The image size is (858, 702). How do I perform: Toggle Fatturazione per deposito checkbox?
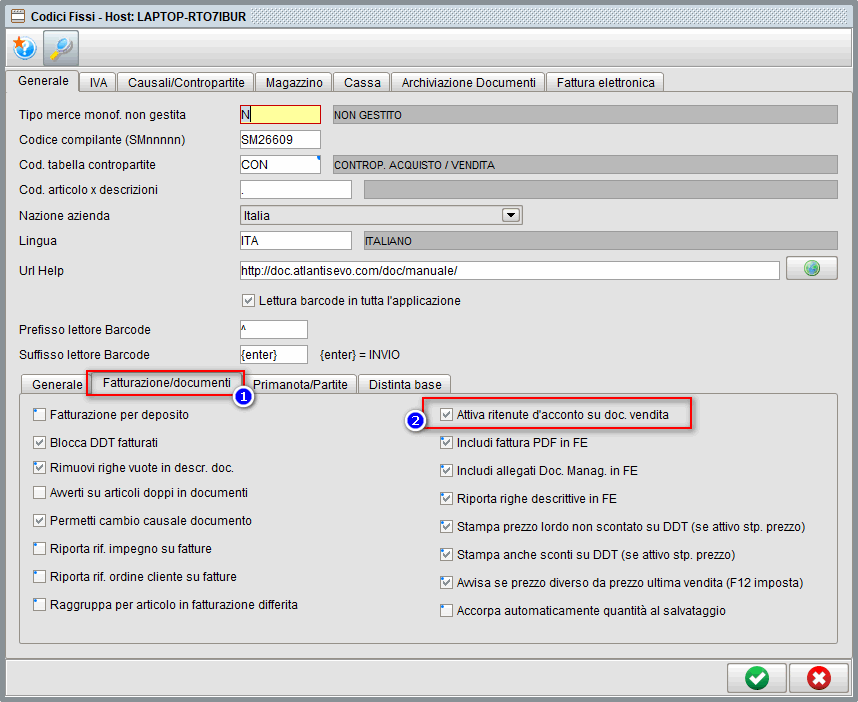[40, 414]
